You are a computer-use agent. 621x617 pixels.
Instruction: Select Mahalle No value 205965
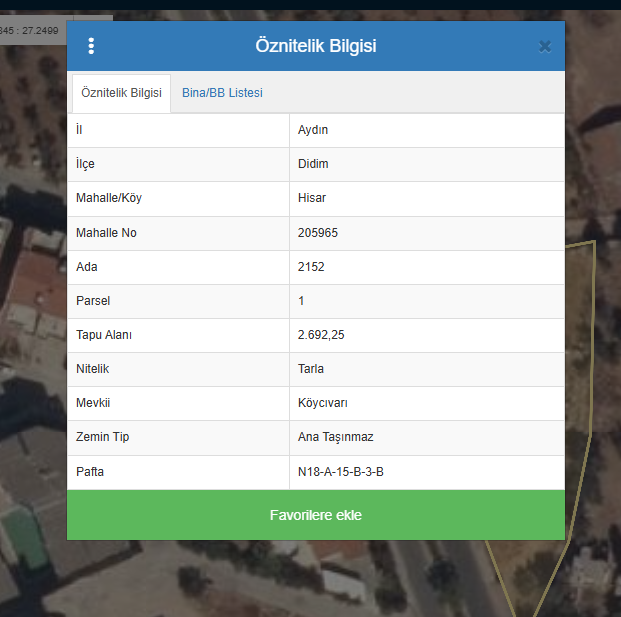tap(318, 233)
